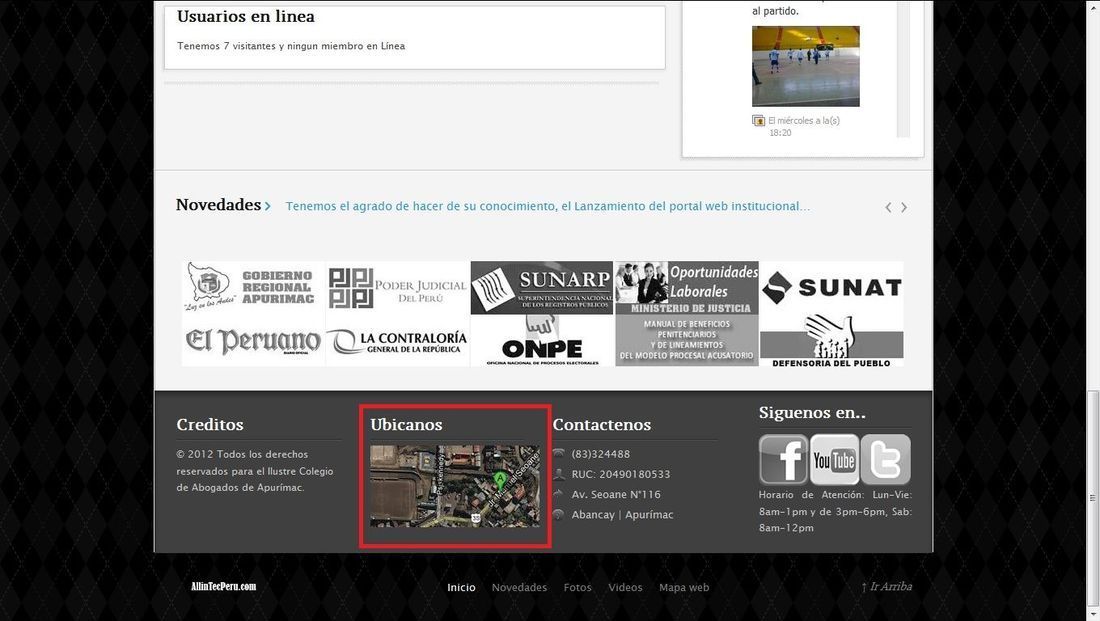Click the Av. Seoane N°116 address
Screen dimensions: 1100x621
pos(616,495)
